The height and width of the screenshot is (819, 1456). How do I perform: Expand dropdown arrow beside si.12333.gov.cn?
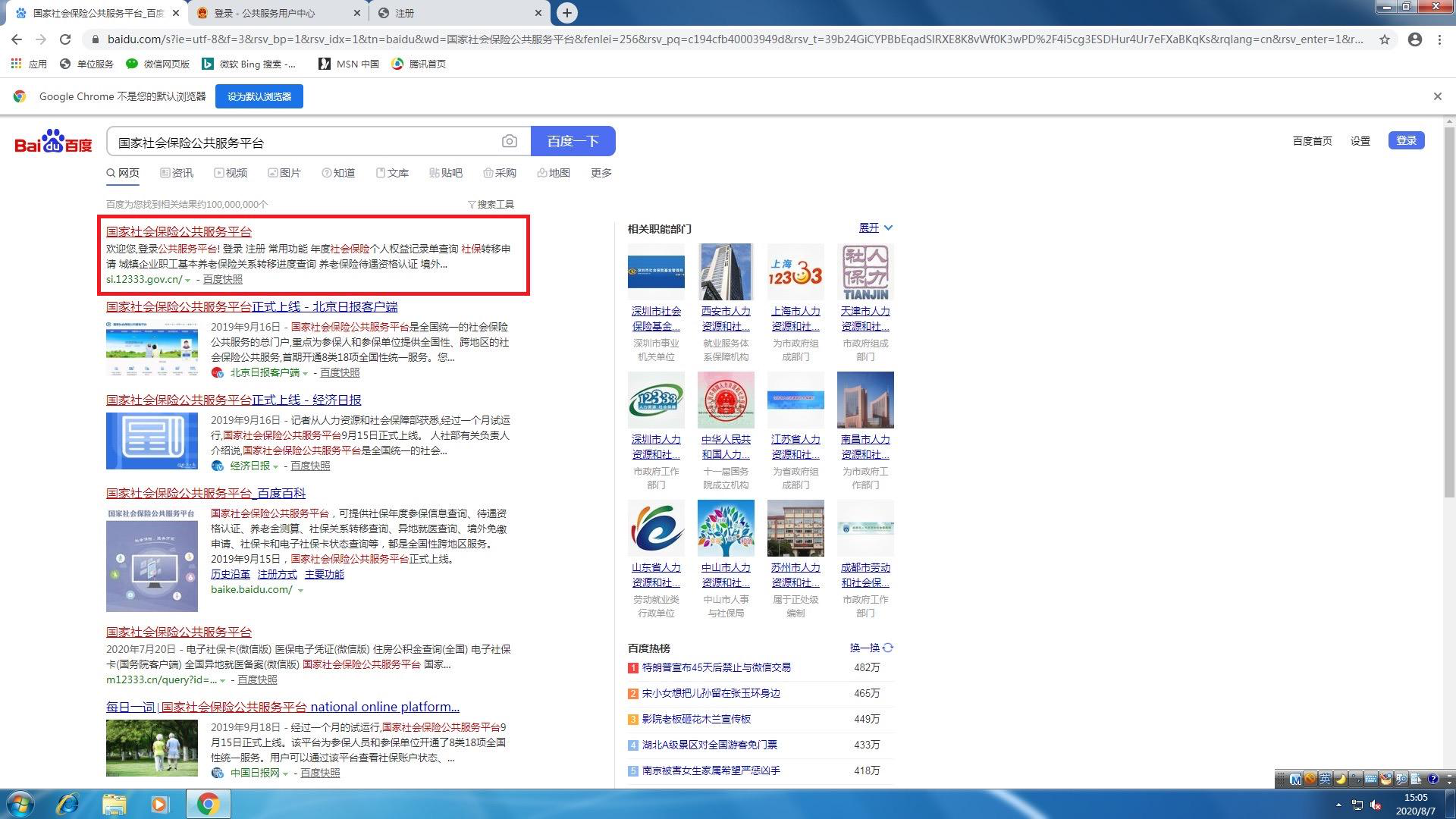click(188, 280)
